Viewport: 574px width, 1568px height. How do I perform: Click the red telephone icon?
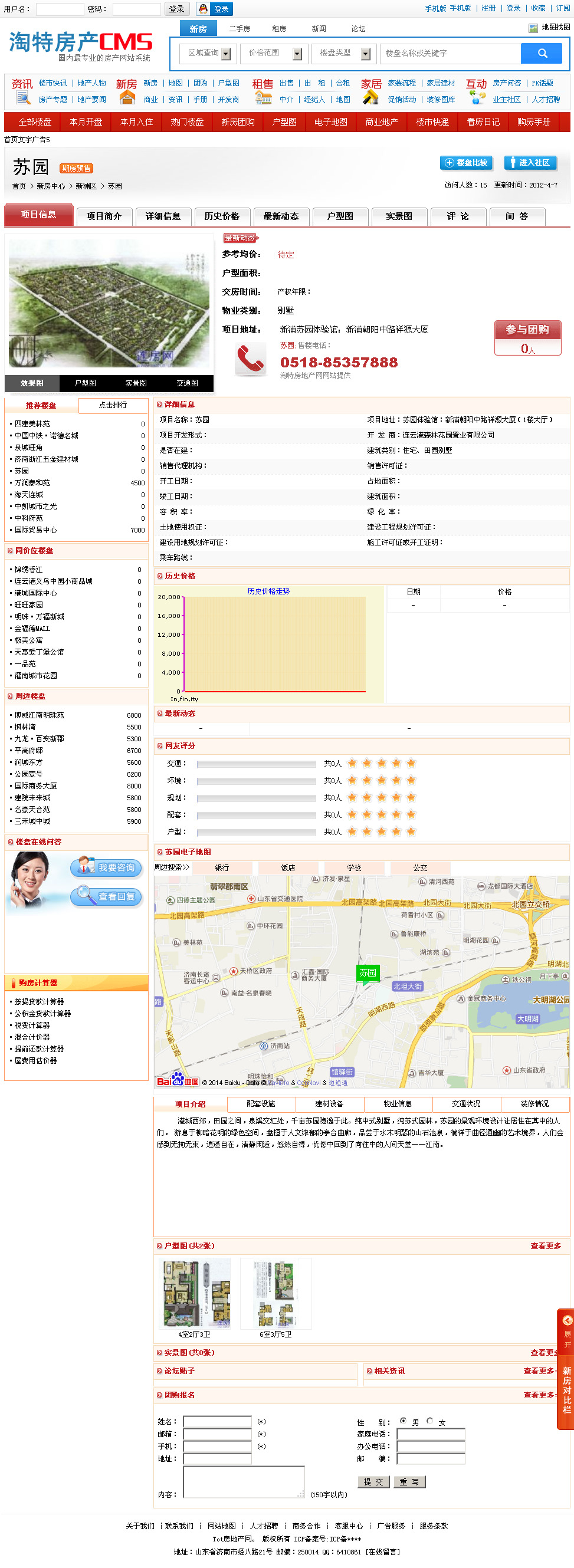250,359
